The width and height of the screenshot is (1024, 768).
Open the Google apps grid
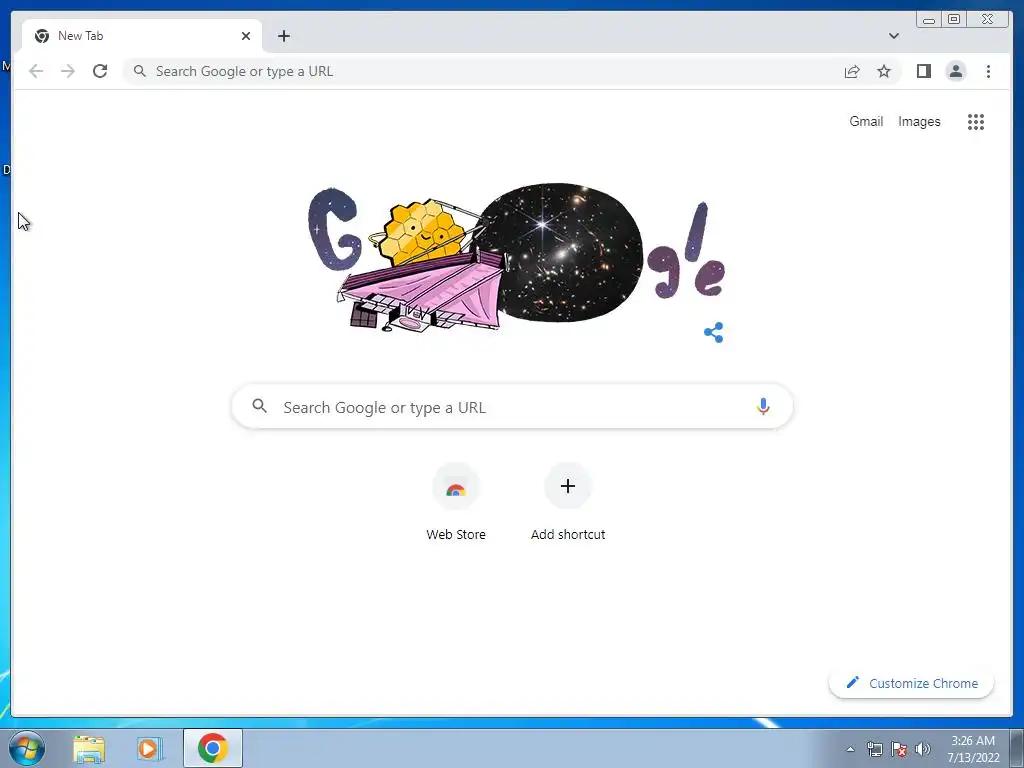tap(976, 121)
